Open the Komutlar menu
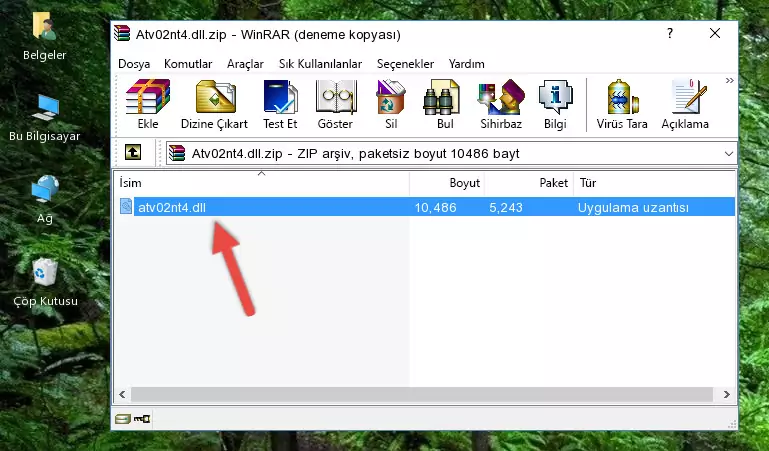The width and height of the screenshot is (769, 451). point(188,64)
